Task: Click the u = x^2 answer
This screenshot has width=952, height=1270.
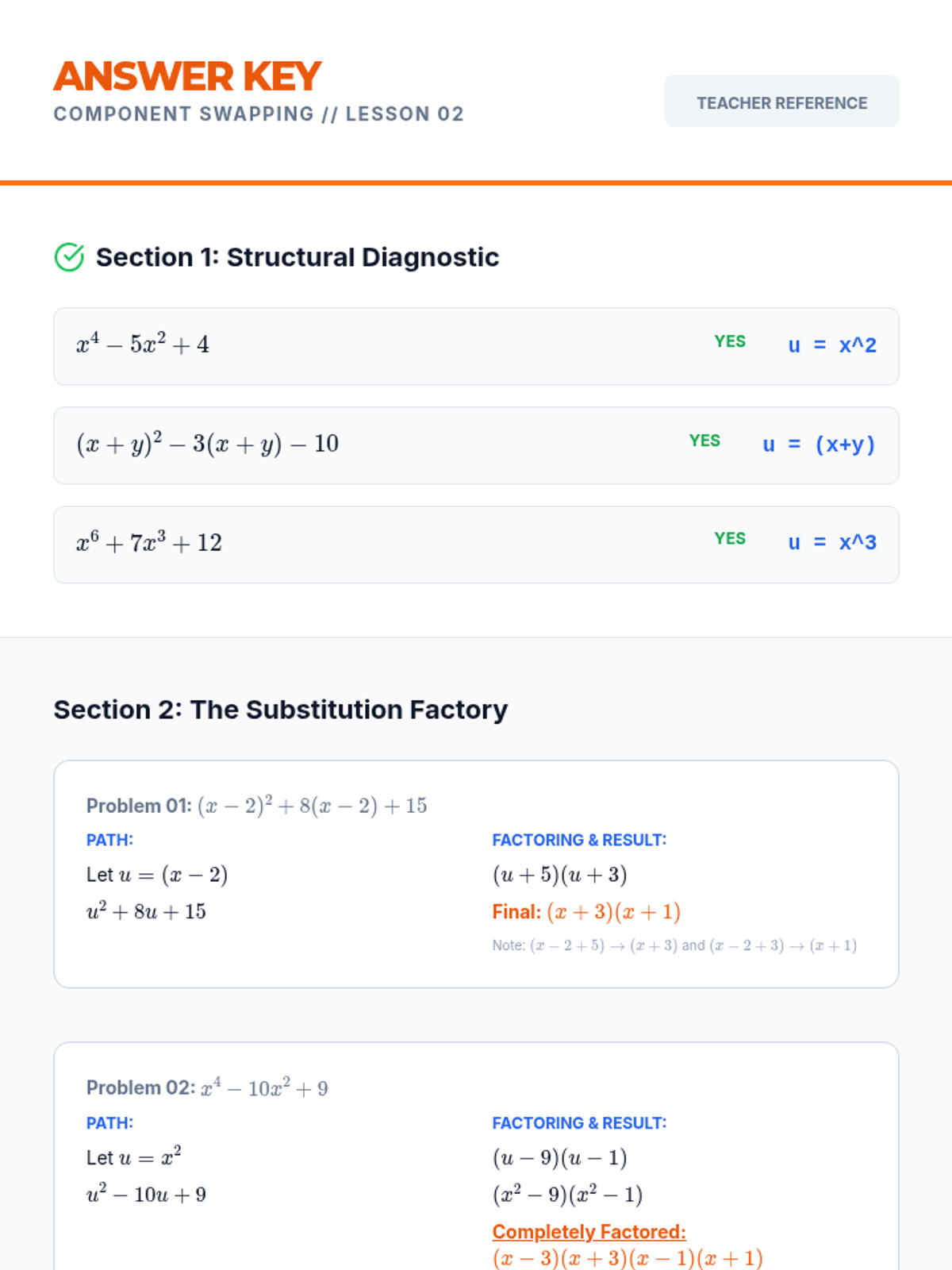Action: point(832,345)
